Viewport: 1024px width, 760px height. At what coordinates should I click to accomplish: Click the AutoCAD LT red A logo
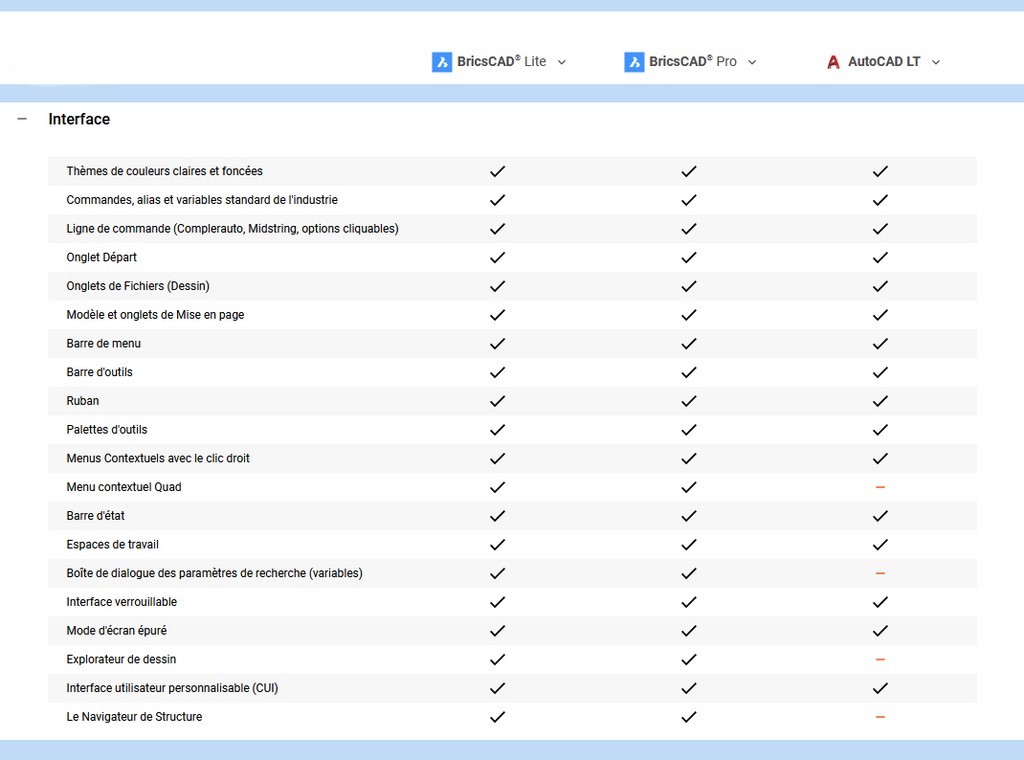click(833, 62)
